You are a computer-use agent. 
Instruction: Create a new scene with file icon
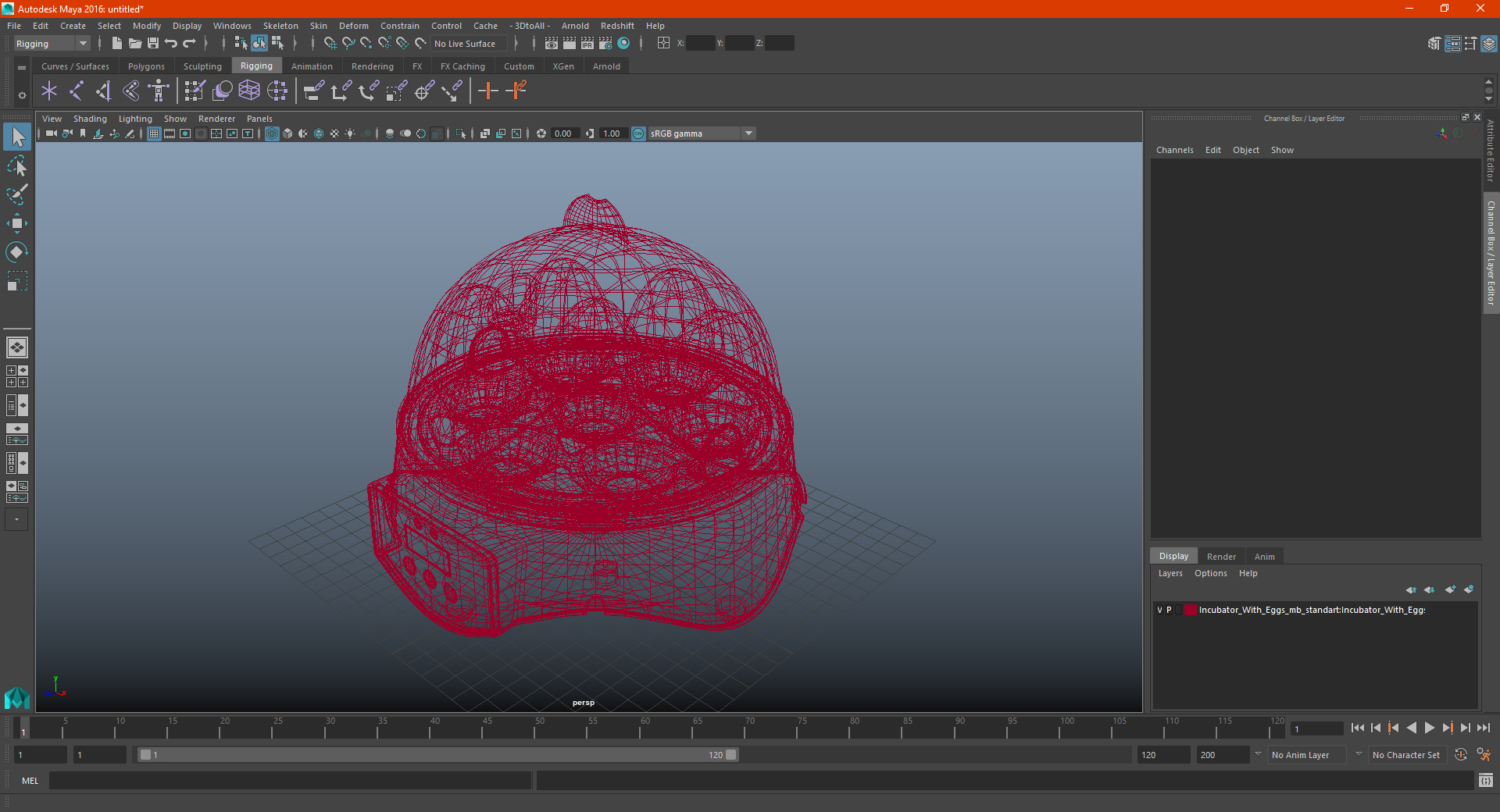click(x=116, y=44)
